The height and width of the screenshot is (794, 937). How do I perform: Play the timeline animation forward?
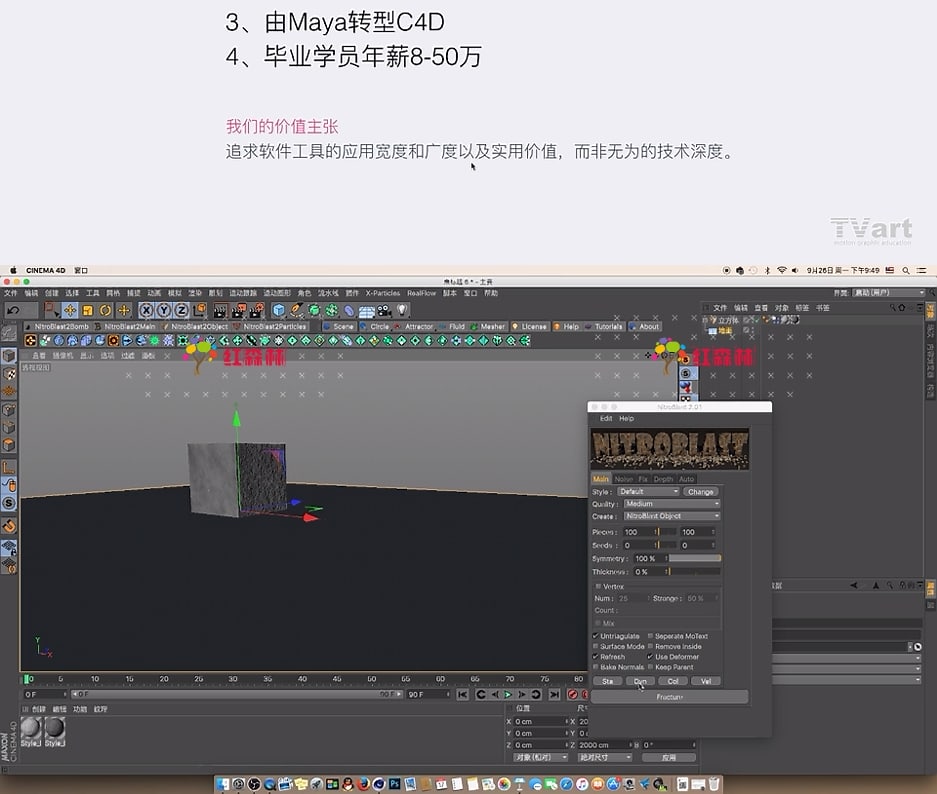point(508,694)
